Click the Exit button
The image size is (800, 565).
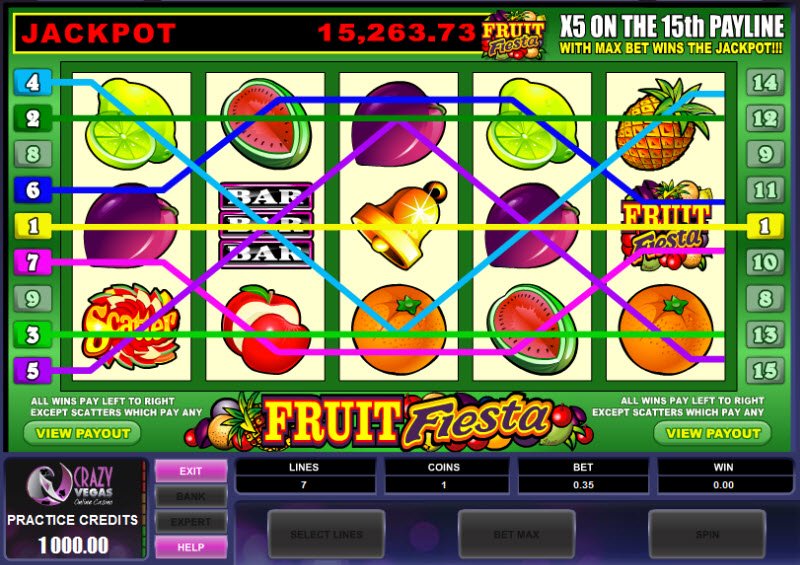(191, 471)
